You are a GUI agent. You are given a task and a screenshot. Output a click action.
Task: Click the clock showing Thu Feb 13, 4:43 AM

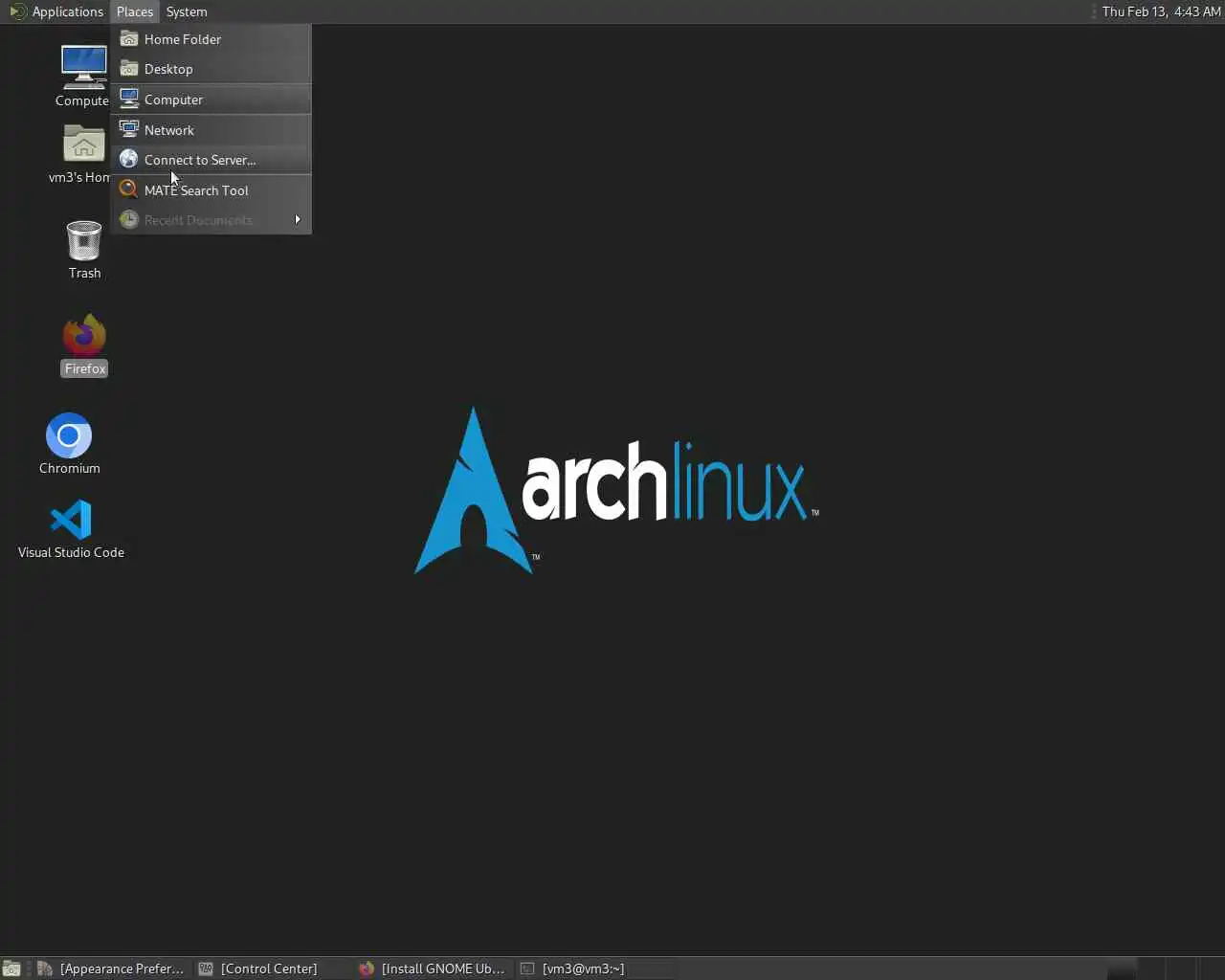click(1161, 11)
